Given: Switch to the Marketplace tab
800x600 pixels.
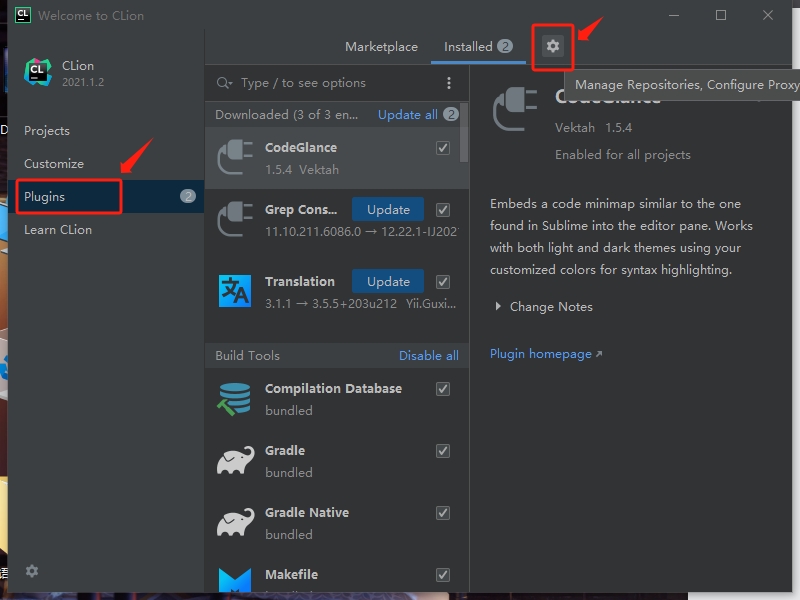Looking at the screenshot, I should click(x=381, y=47).
